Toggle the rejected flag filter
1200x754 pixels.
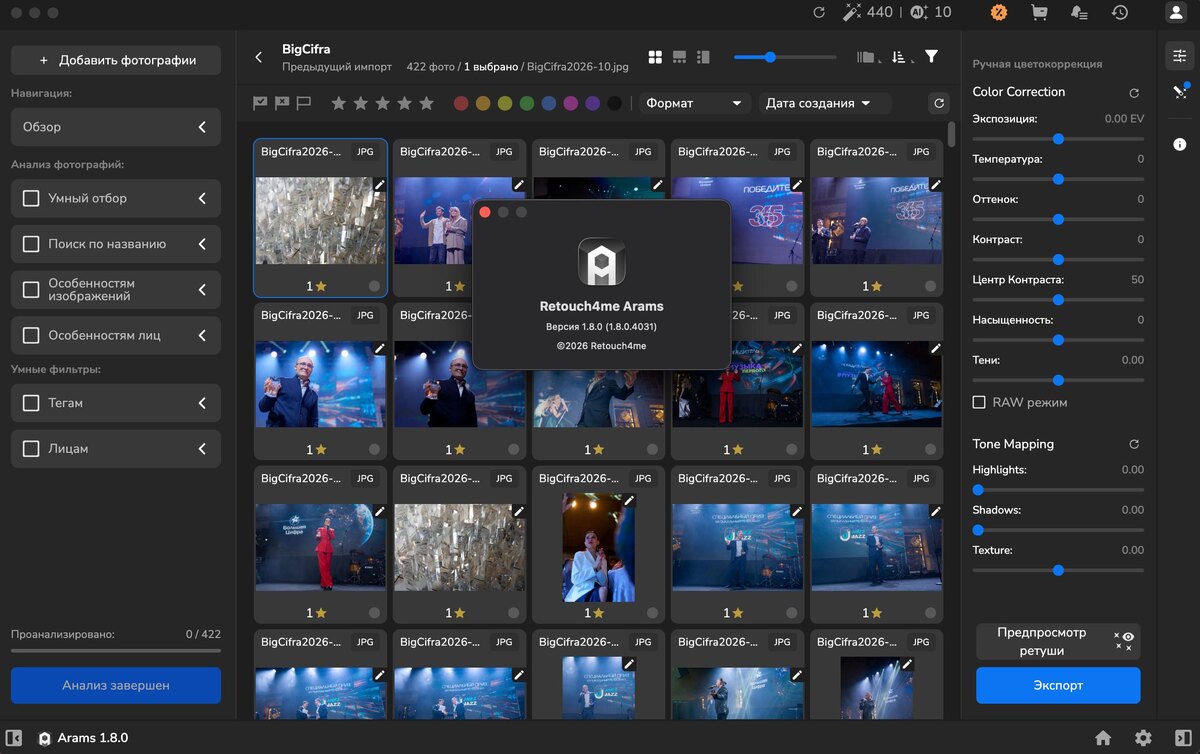(x=282, y=103)
